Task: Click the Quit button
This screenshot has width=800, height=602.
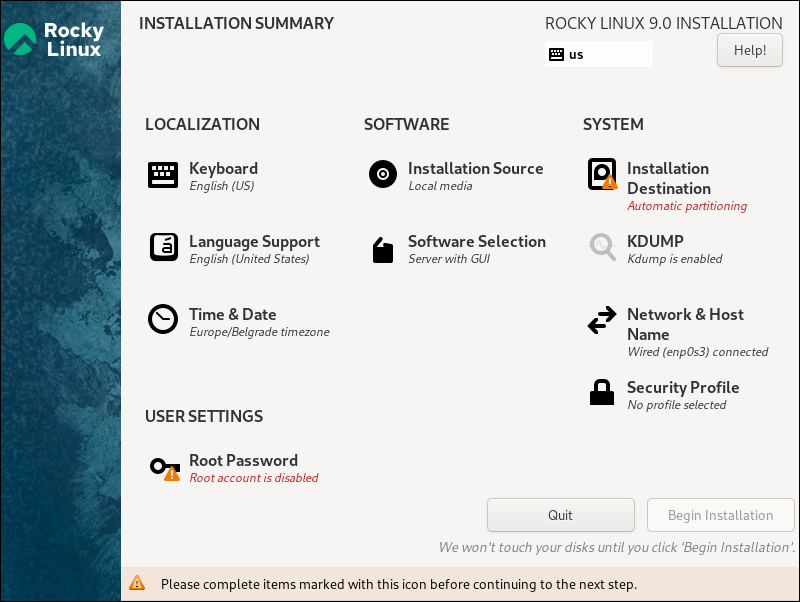Action: 560,515
